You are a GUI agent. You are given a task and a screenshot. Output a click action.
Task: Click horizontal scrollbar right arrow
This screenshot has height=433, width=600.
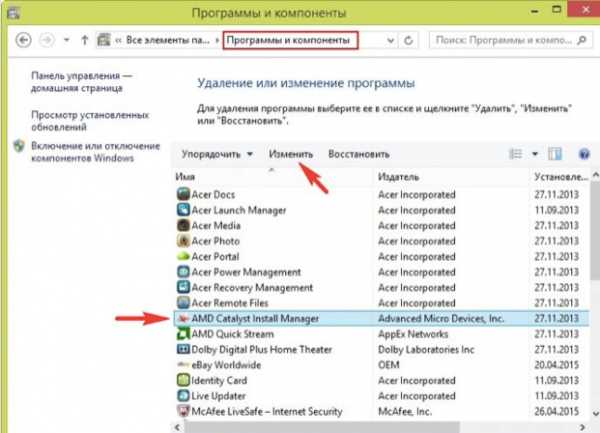[582, 426]
